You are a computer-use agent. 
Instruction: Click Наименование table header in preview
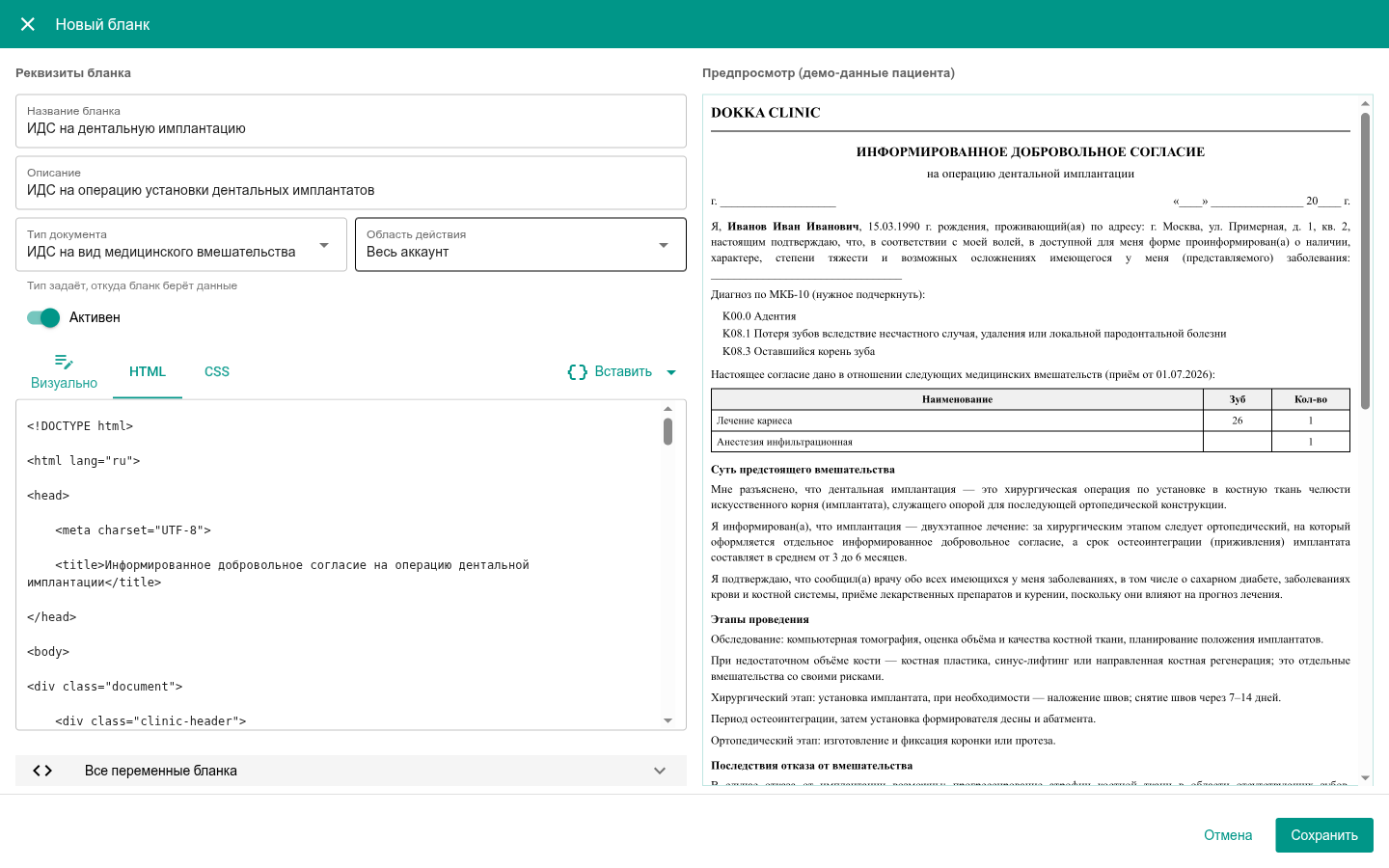click(x=957, y=399)
